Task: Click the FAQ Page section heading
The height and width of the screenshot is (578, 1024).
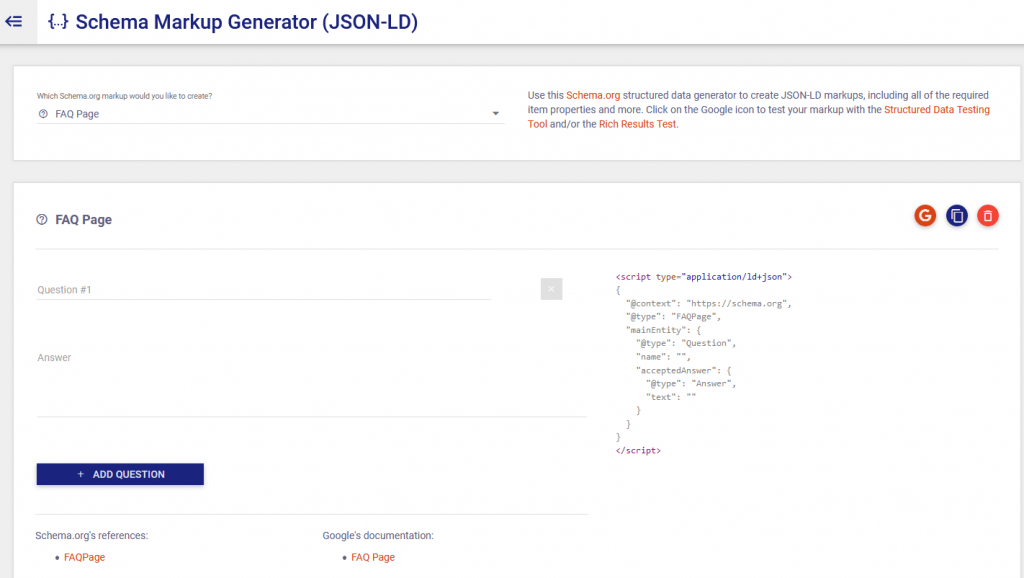Action: [84, 219]
